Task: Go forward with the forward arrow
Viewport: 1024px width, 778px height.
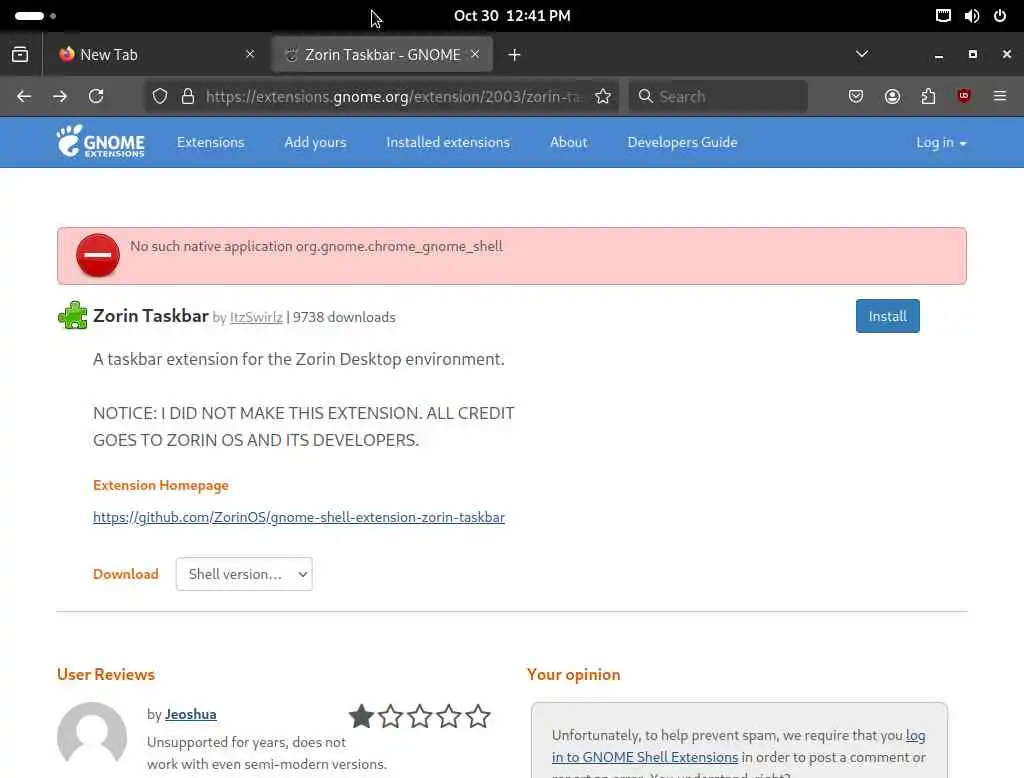Action: coord(60,97)
